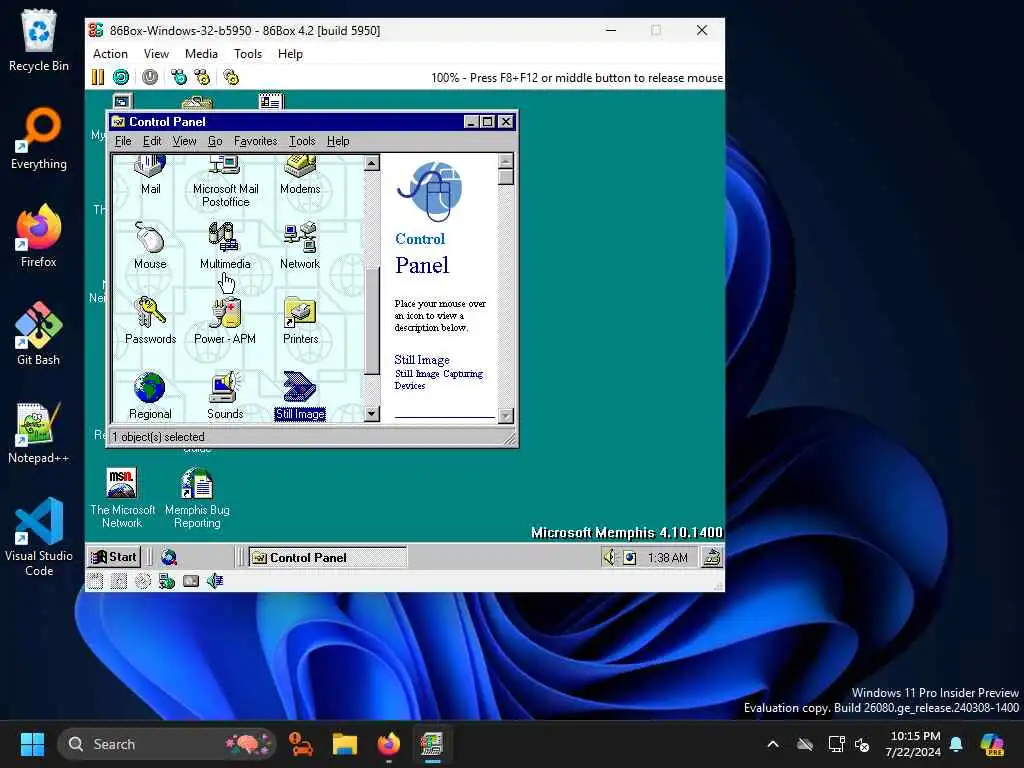Click the tray icon beside the Memphis clock
This screenshot has height=768, width=1024.
pyautogui.click(x=630, y=558)
